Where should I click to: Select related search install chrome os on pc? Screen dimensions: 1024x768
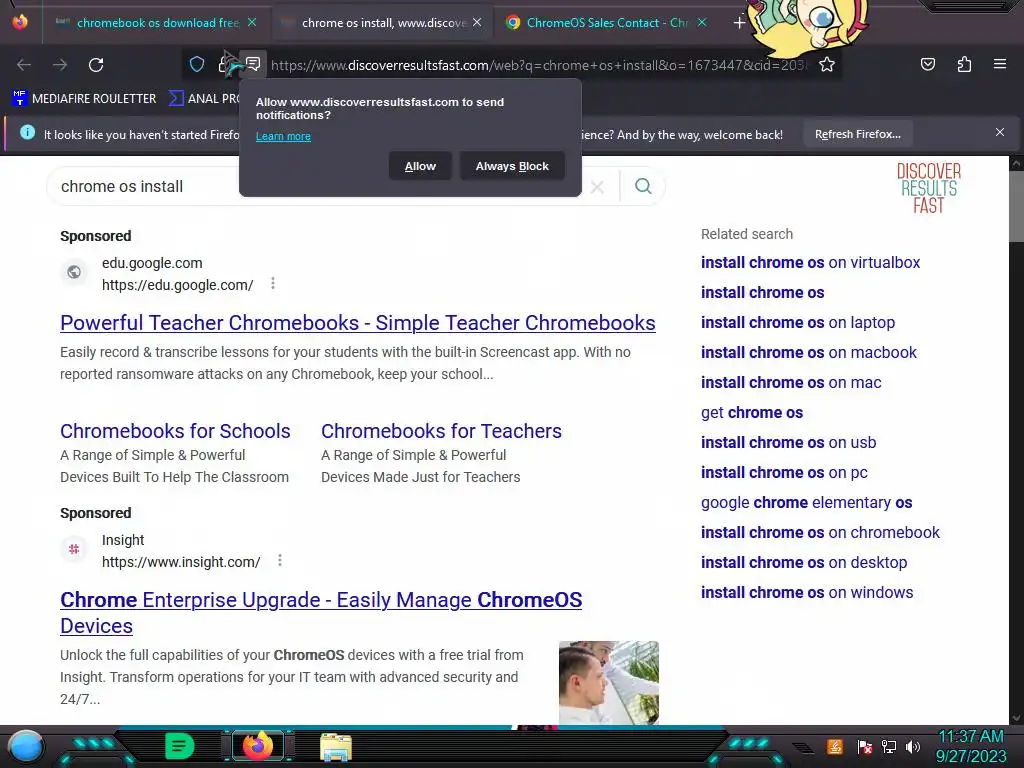pos(784,473)
